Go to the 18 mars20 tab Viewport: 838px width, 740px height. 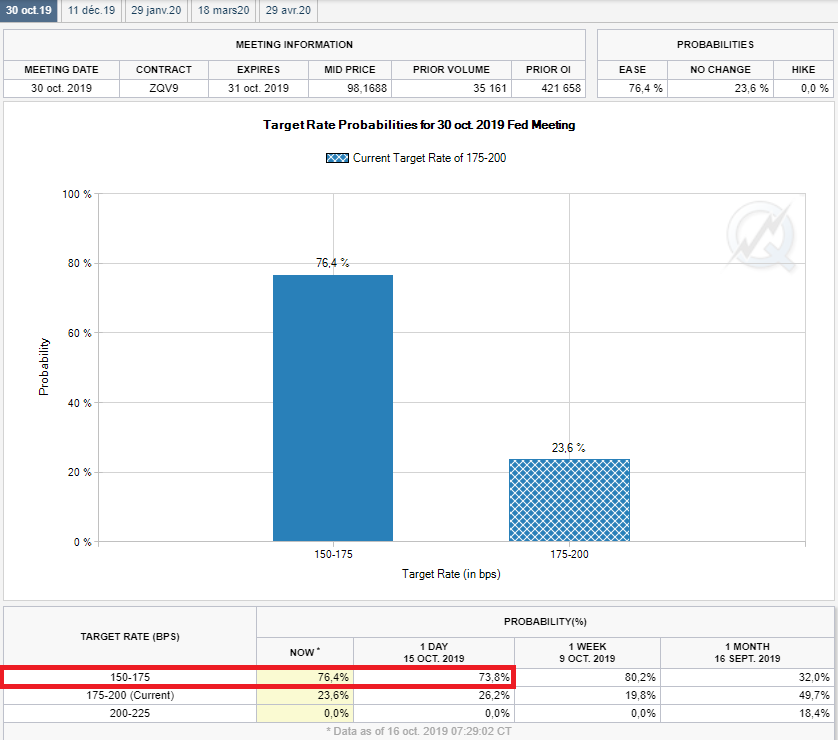click(224, 10)
